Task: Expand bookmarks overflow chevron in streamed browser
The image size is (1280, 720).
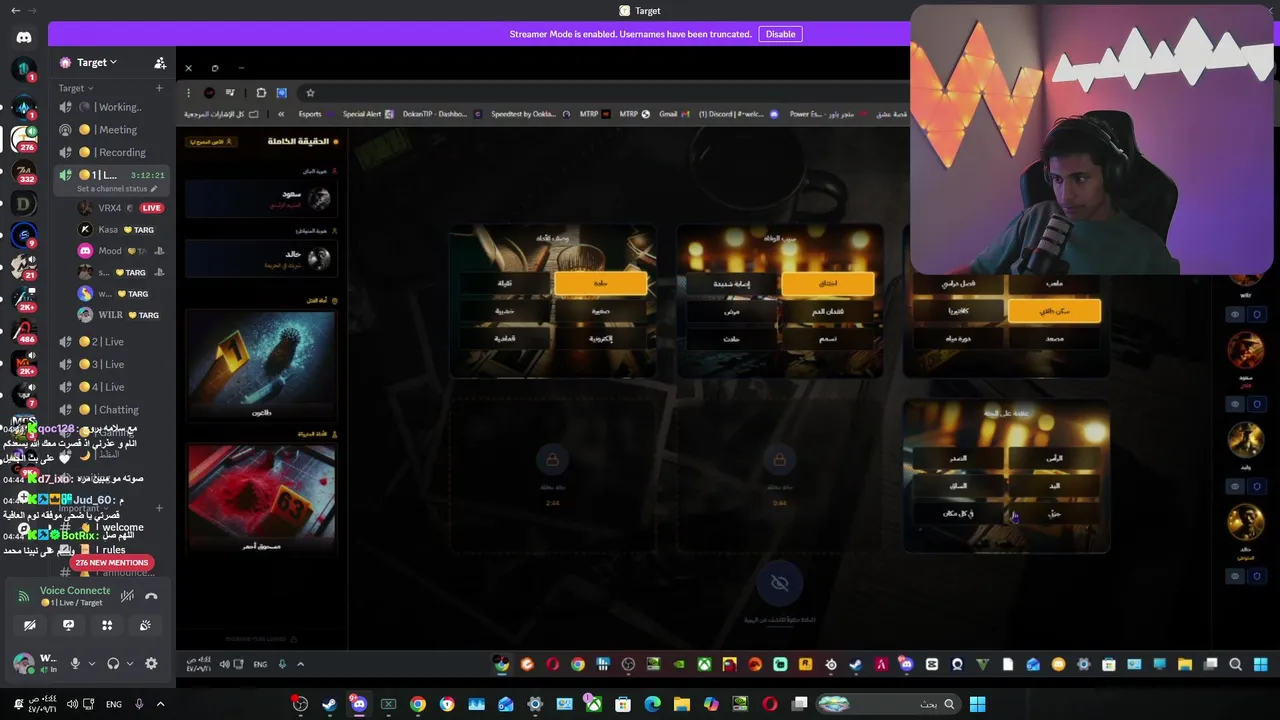Action: 281,114
